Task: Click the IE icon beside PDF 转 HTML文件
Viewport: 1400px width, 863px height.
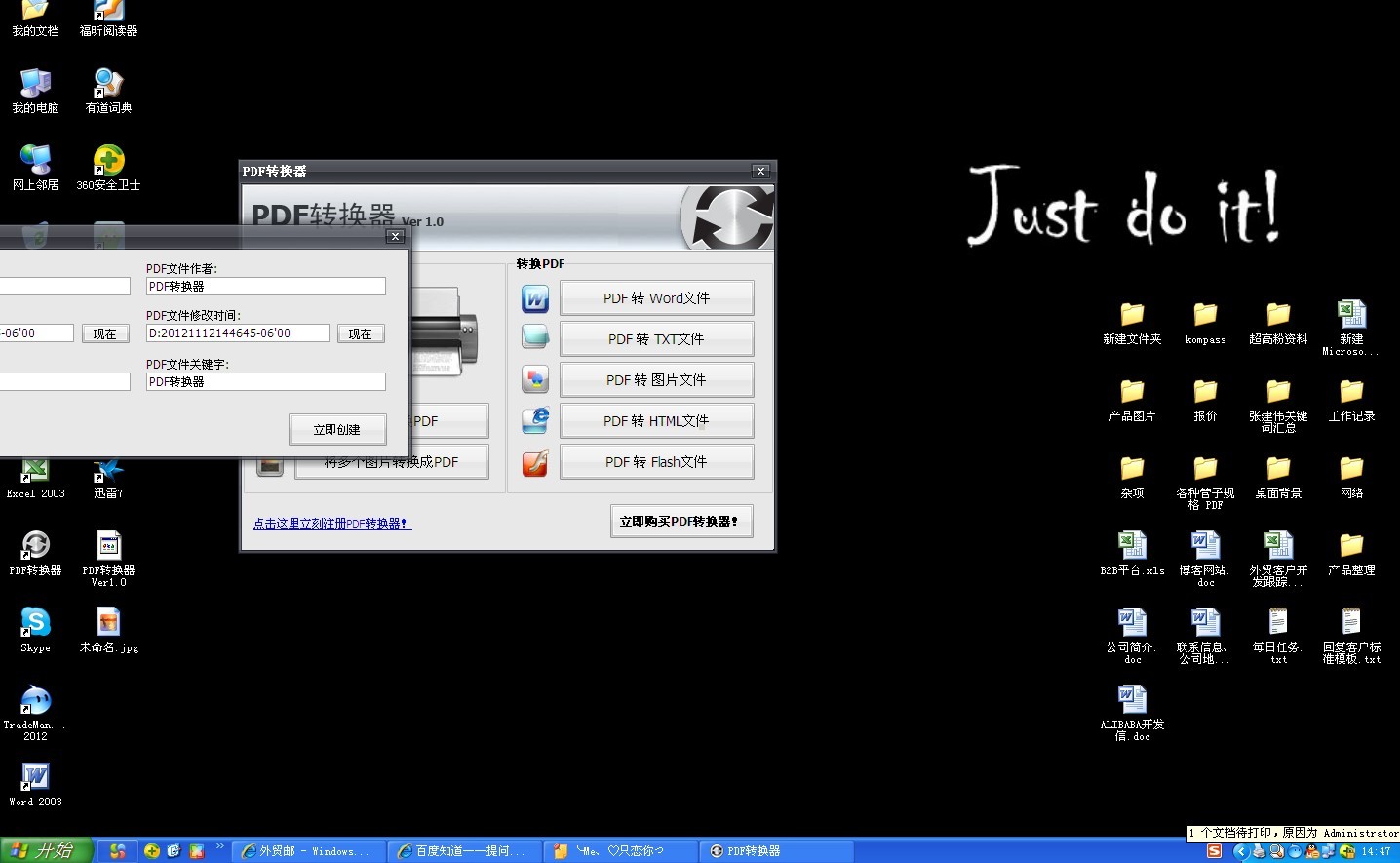Action: 535,420
